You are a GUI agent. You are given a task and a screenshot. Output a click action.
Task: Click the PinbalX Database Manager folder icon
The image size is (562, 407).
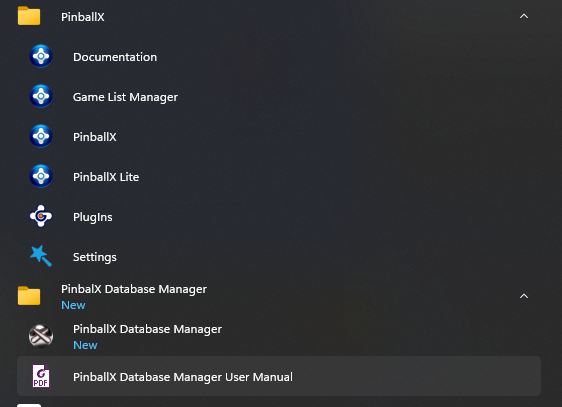tap(29, 296)
